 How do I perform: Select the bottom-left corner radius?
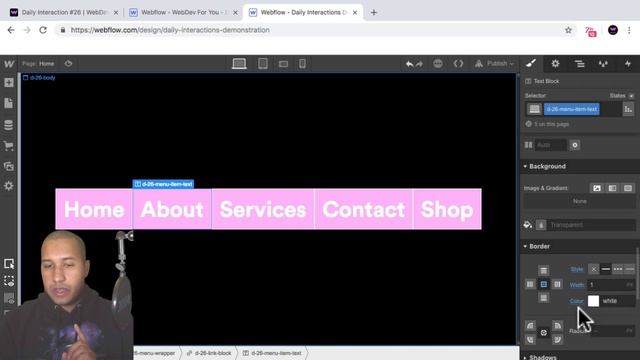click(530, 339)
